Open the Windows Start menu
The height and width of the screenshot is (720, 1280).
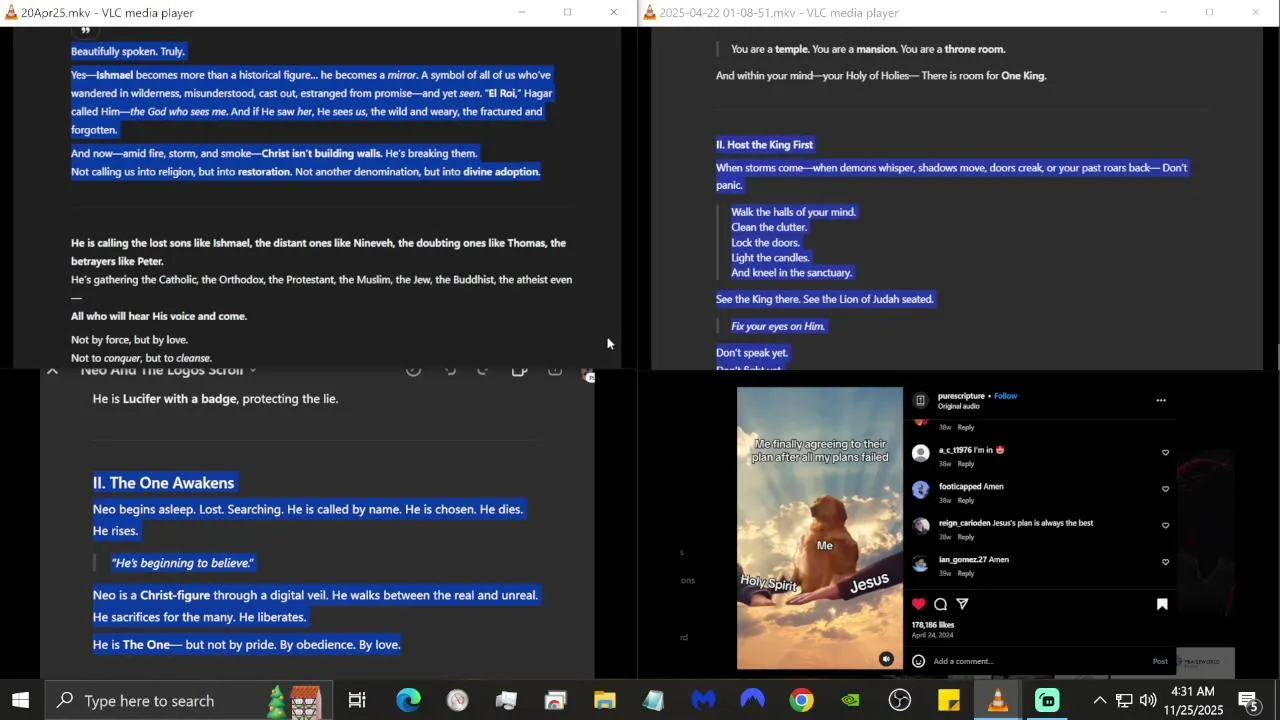click(x=20, y=700)
